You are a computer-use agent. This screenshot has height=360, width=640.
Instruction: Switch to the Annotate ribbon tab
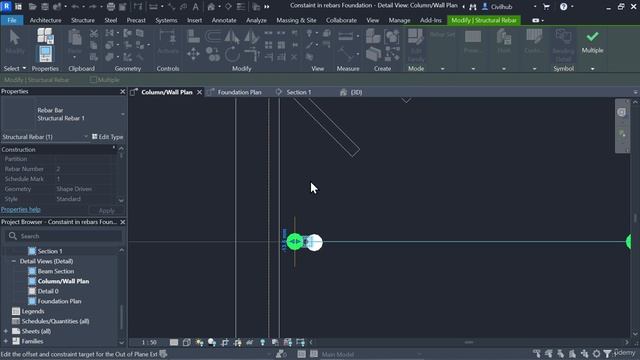point(224,20)
